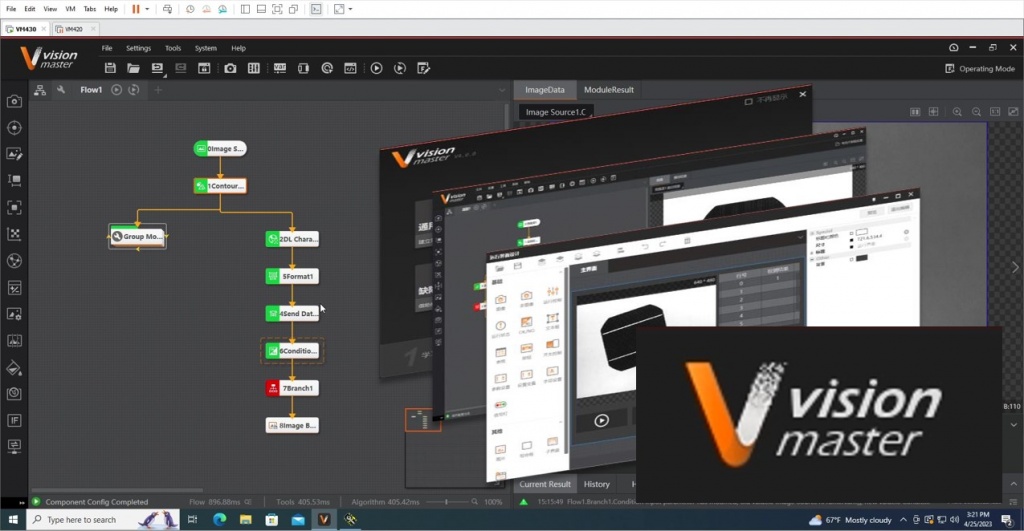Run the solution continuously from top toolbar
This screenshot has width=1024, height=531.
click(x=400, y=68)
